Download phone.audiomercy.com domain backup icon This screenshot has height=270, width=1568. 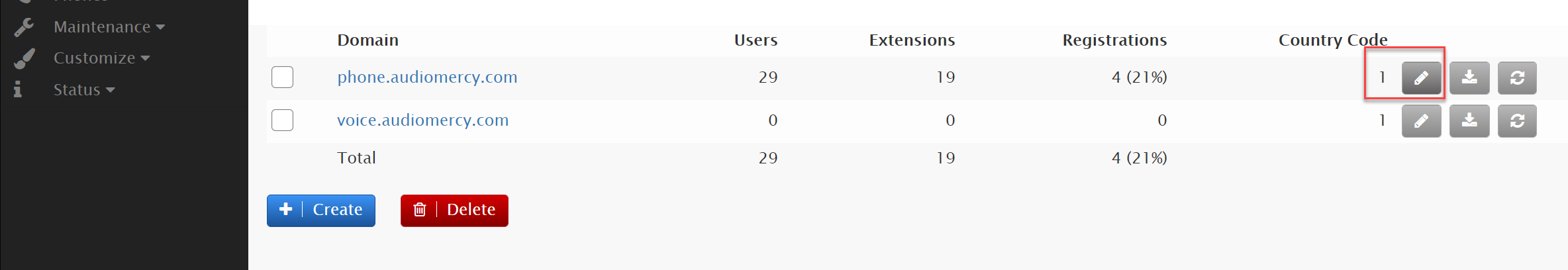point(1469,78)
